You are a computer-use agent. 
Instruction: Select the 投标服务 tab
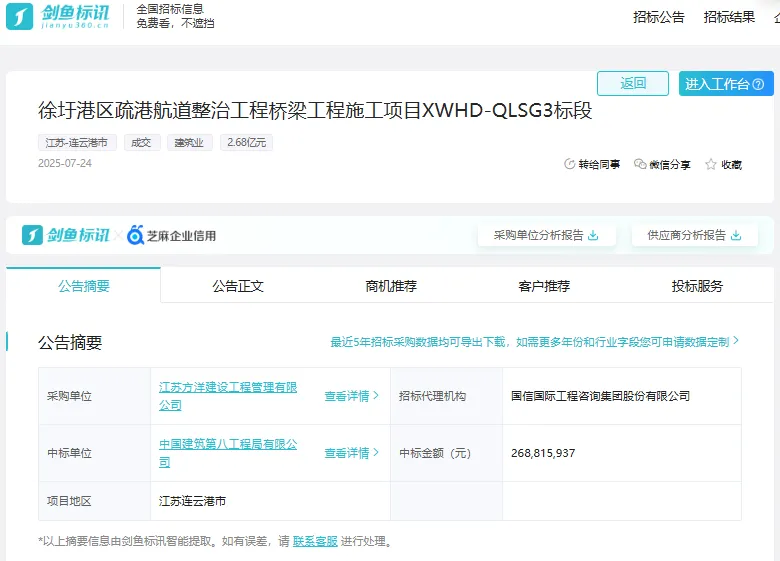coord(697,286)
